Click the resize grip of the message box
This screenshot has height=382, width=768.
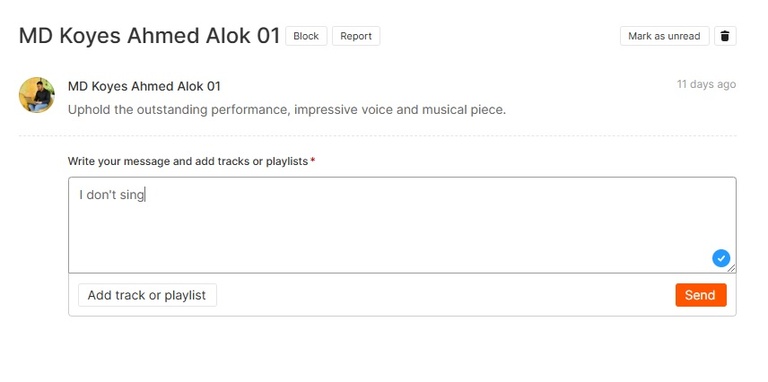point(731,268)
